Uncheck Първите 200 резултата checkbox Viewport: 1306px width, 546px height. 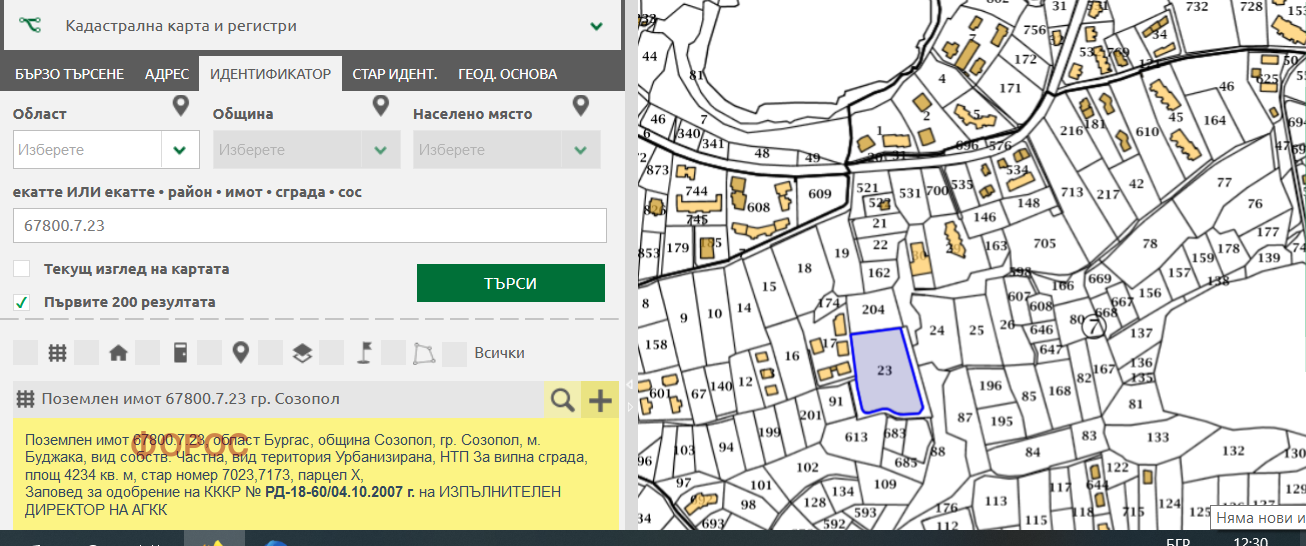[22, 302]
